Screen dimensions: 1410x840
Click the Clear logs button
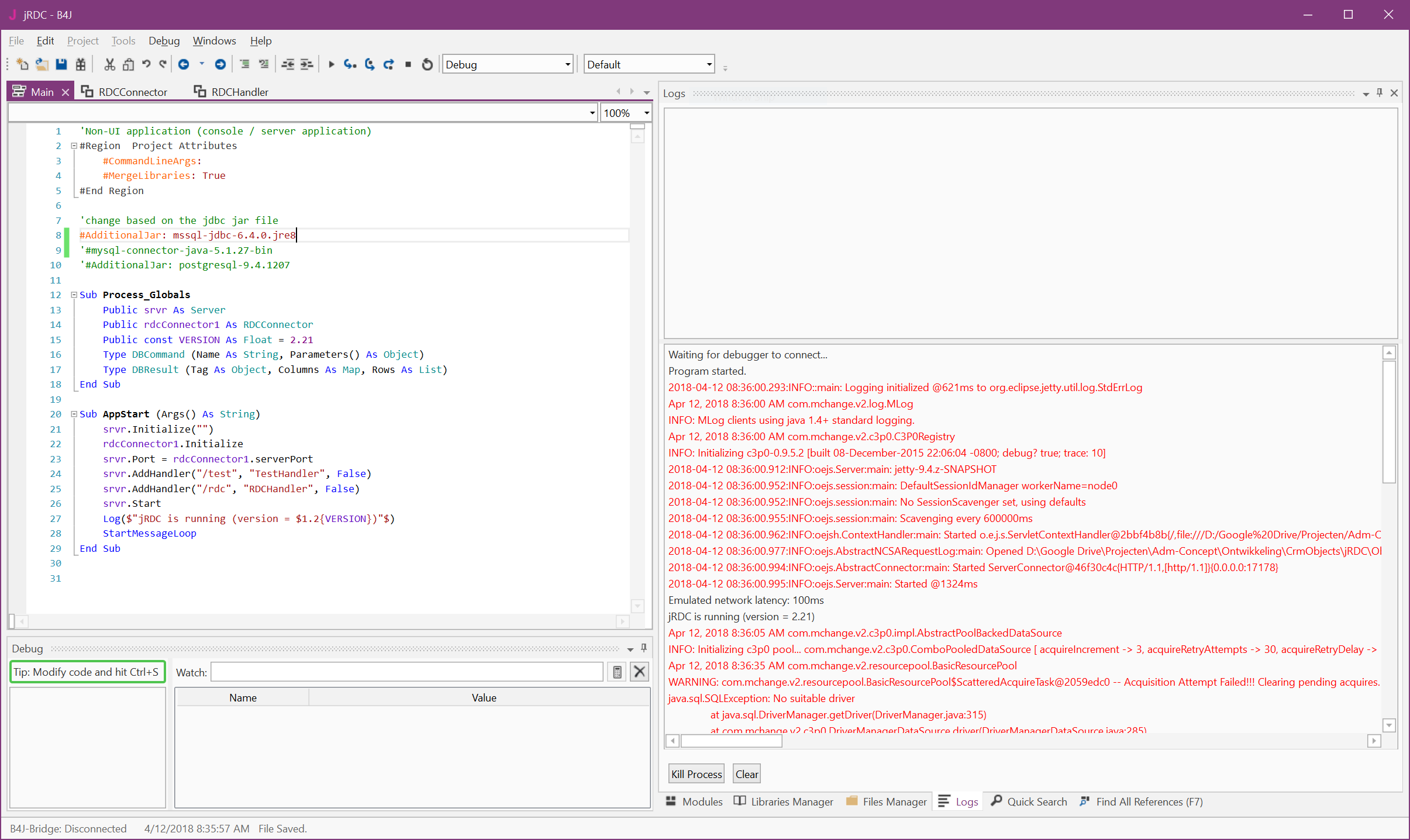point(747,774)
